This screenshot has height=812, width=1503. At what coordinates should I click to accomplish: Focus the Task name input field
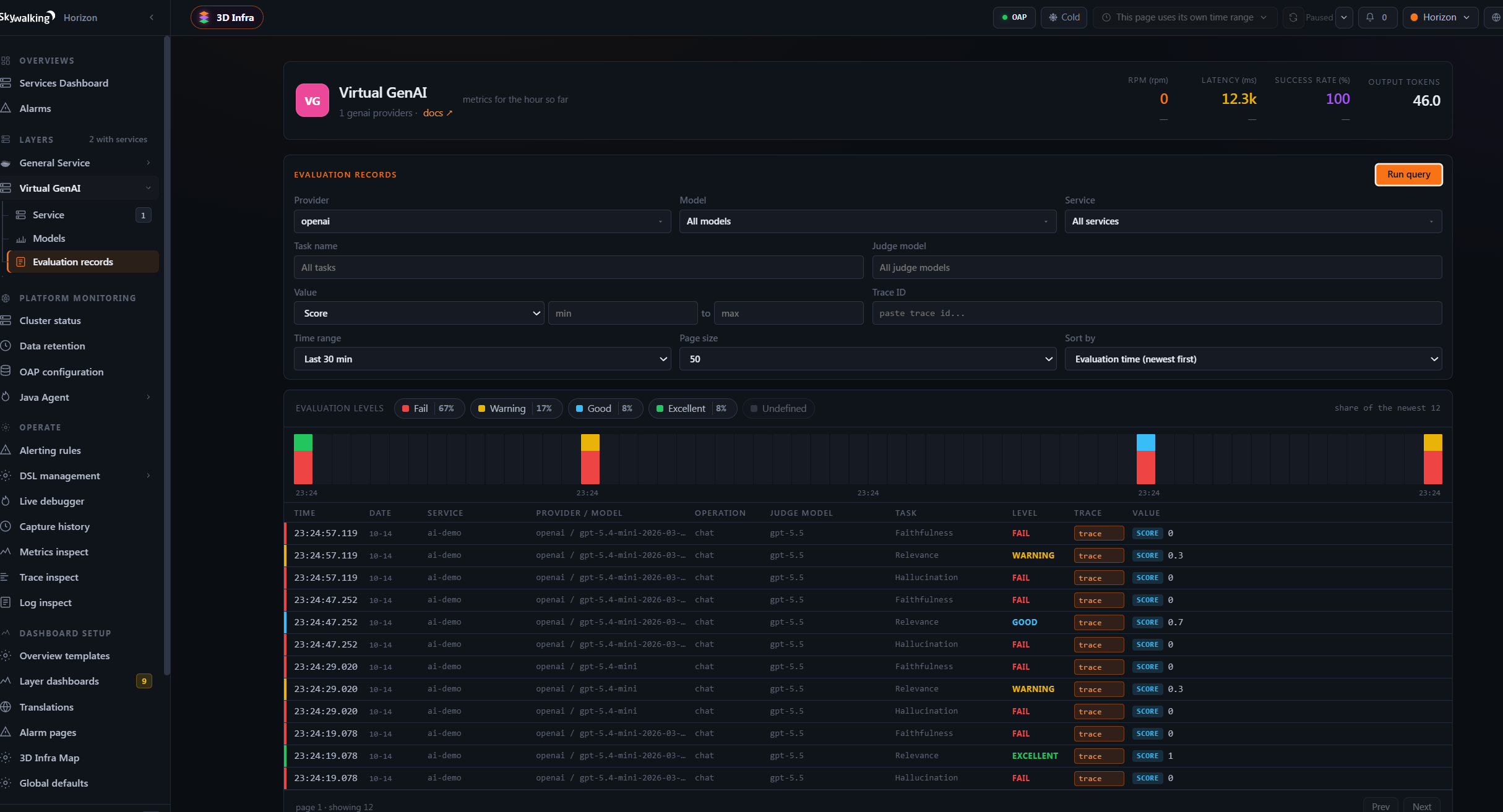[x=579, y=267]
